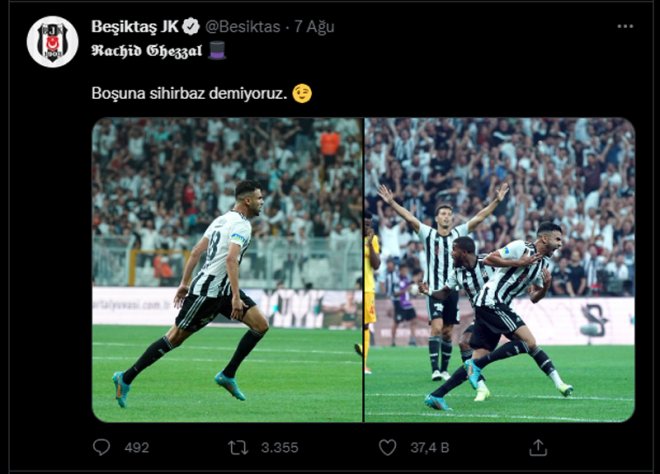The width and height of the screenshot is (660, 474).
Task: Like the tweet with the heart icon
Action: point(387,447)
